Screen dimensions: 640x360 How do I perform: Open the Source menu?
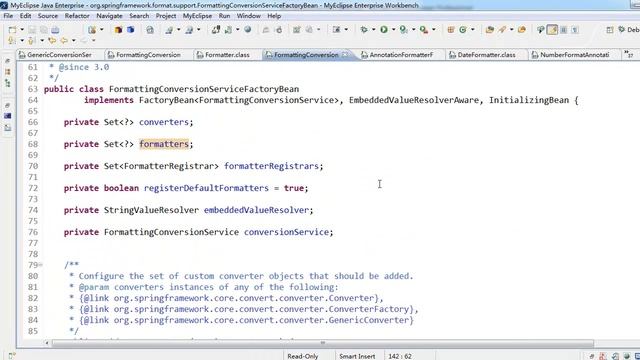(48, 16)
